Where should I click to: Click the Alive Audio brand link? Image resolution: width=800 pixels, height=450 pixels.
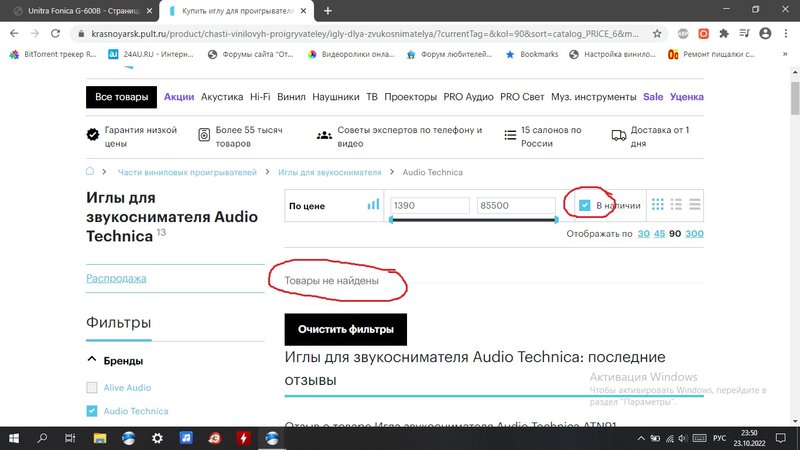click(x=127, y=388)
